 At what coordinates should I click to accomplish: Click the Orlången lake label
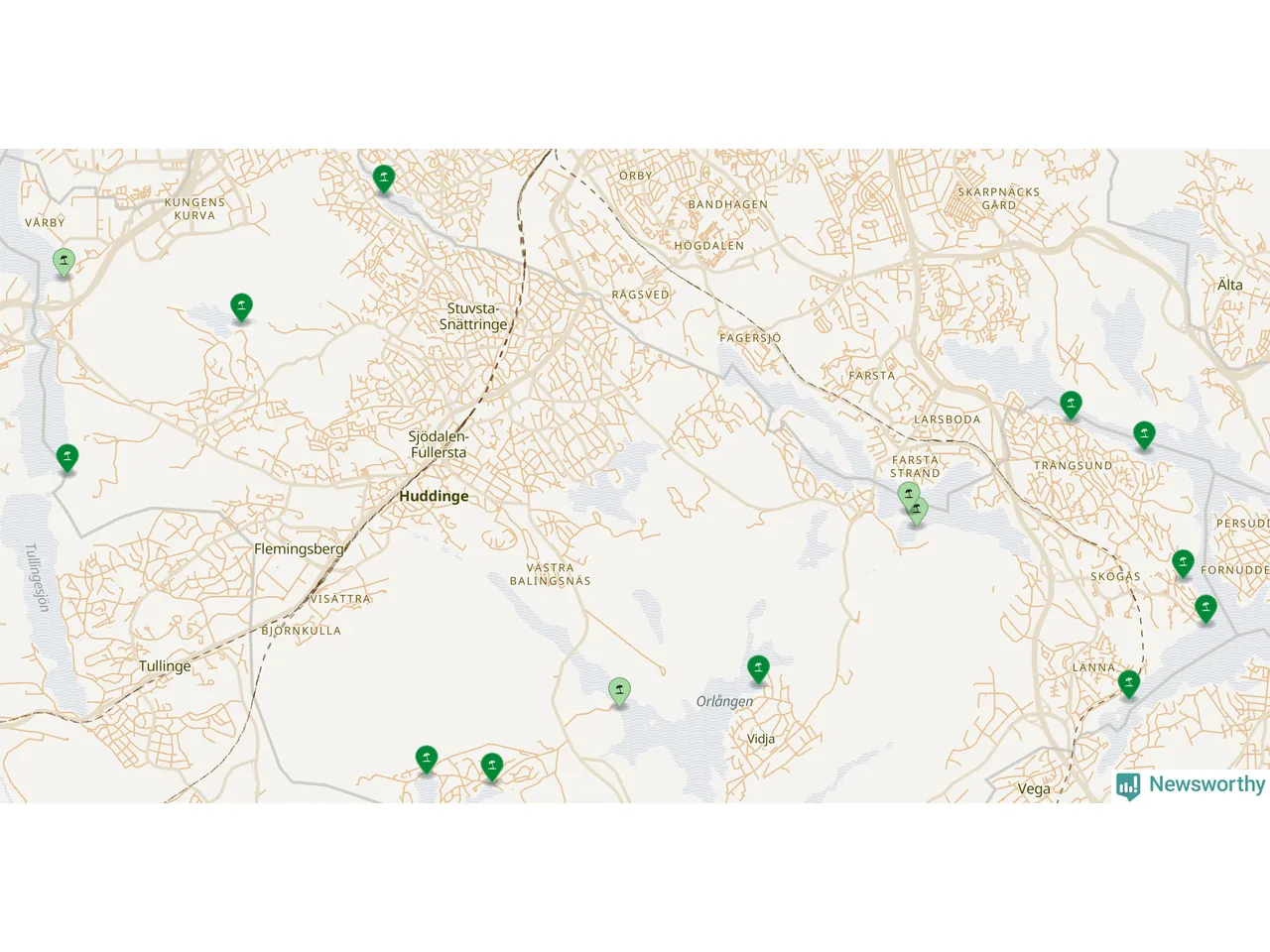(x=724, y=701)
